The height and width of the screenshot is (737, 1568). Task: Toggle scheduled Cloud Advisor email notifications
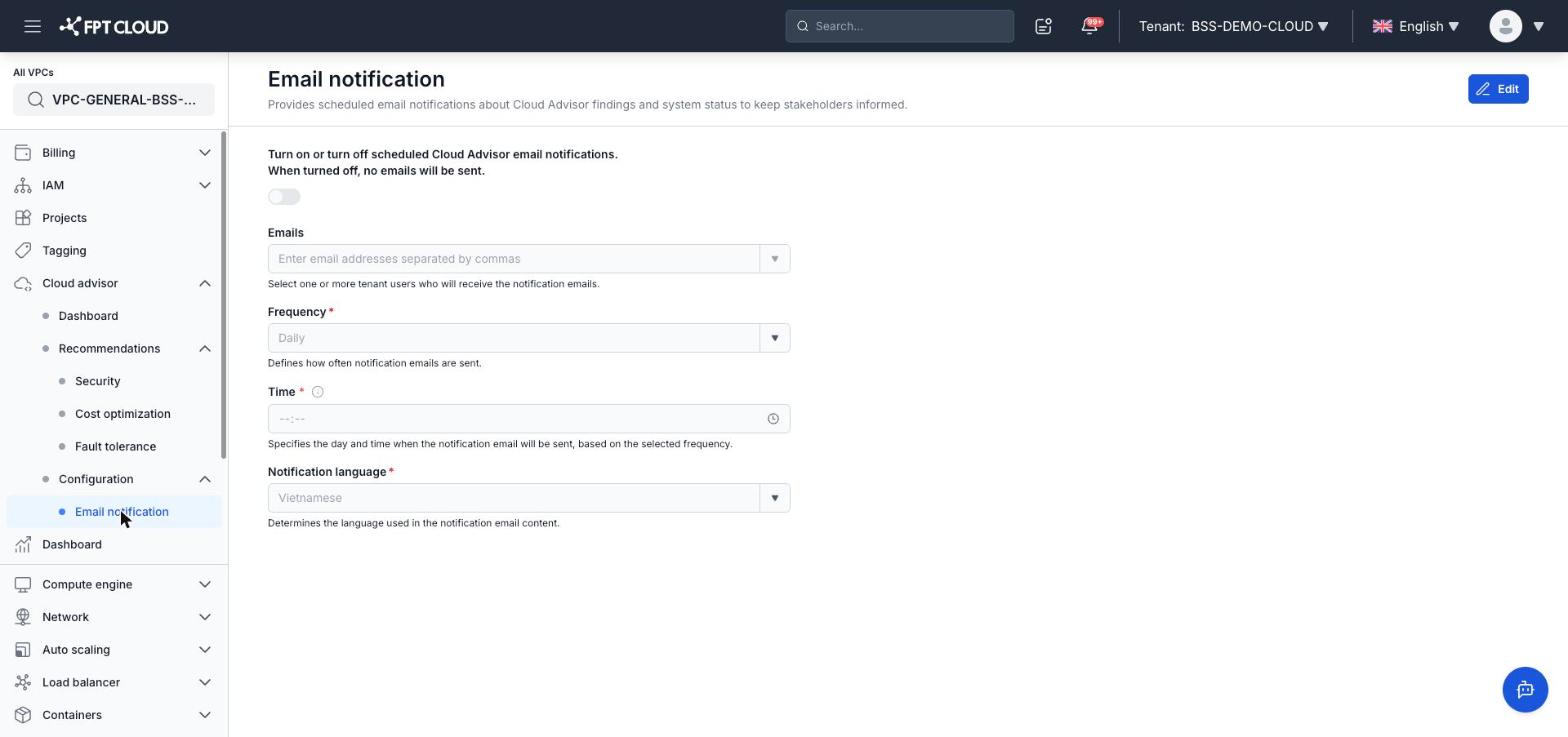coord(284,197)
